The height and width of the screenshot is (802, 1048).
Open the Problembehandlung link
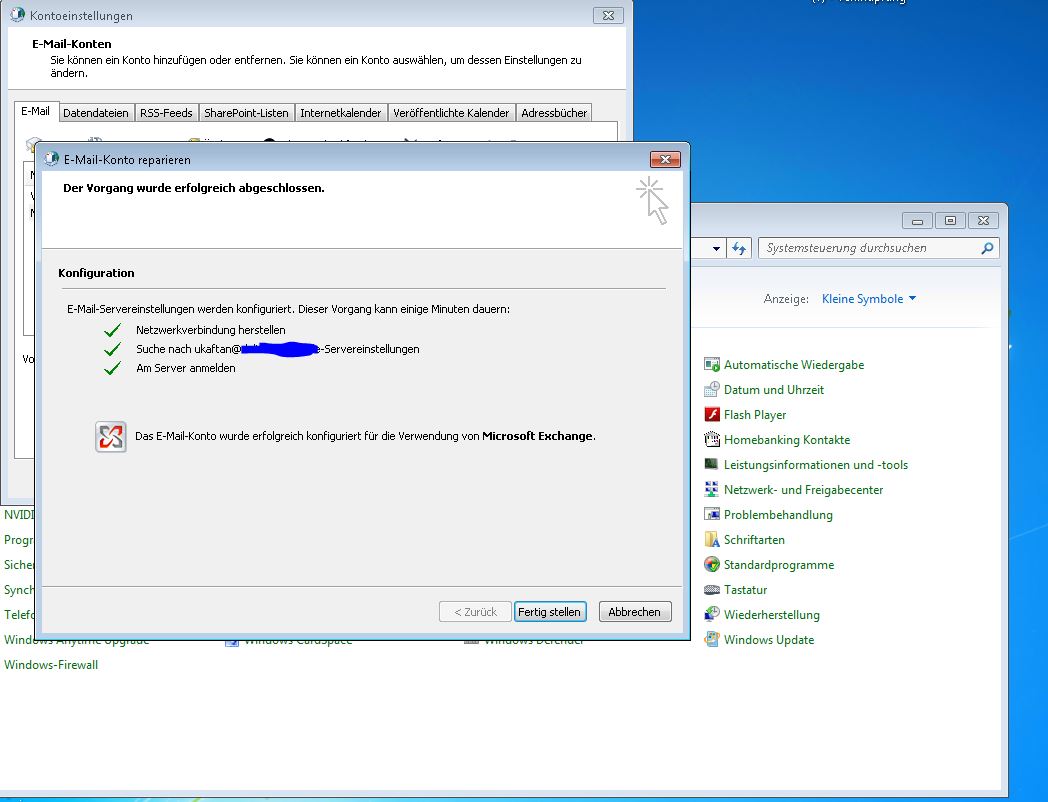[779, 515]
